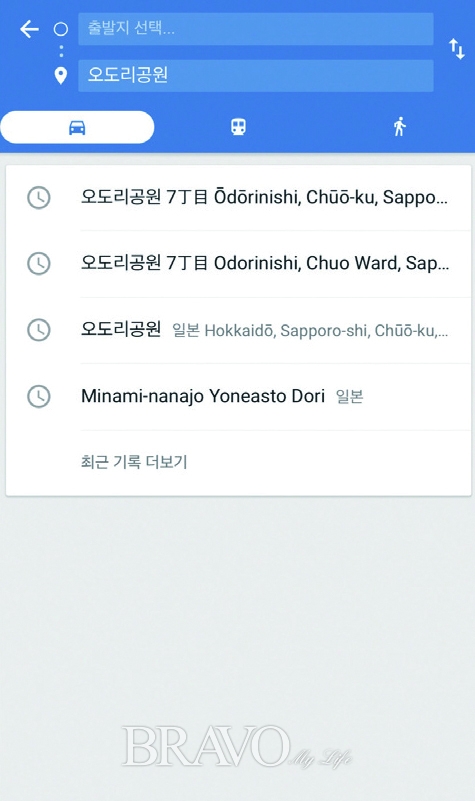Choose 오도리공원 7丁目 Odorinishi, Chuo Ward suggestion
The height and width of the screenshot is (801, 475).
coord(238,264)
